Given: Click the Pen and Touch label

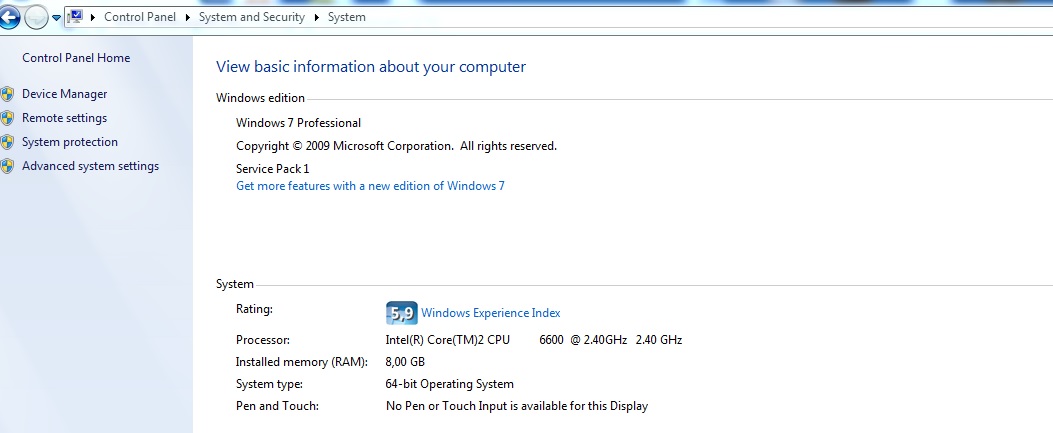Looking at the screenshot, I should (x=277, y=406).
